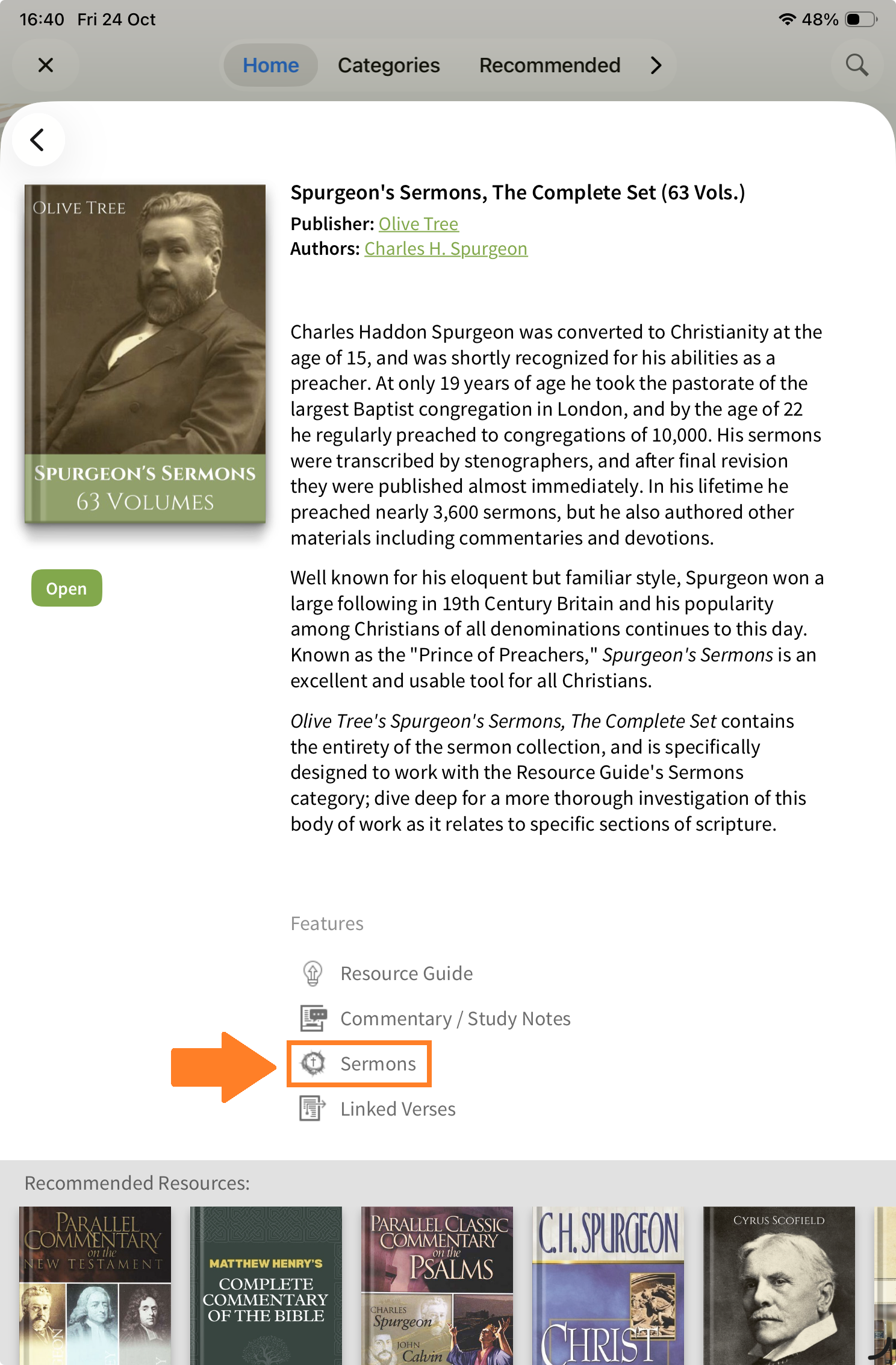Open the Charles H. Spurgeon author link
The width and height of the screenshot is (896, 1365).
pos(446,249)
